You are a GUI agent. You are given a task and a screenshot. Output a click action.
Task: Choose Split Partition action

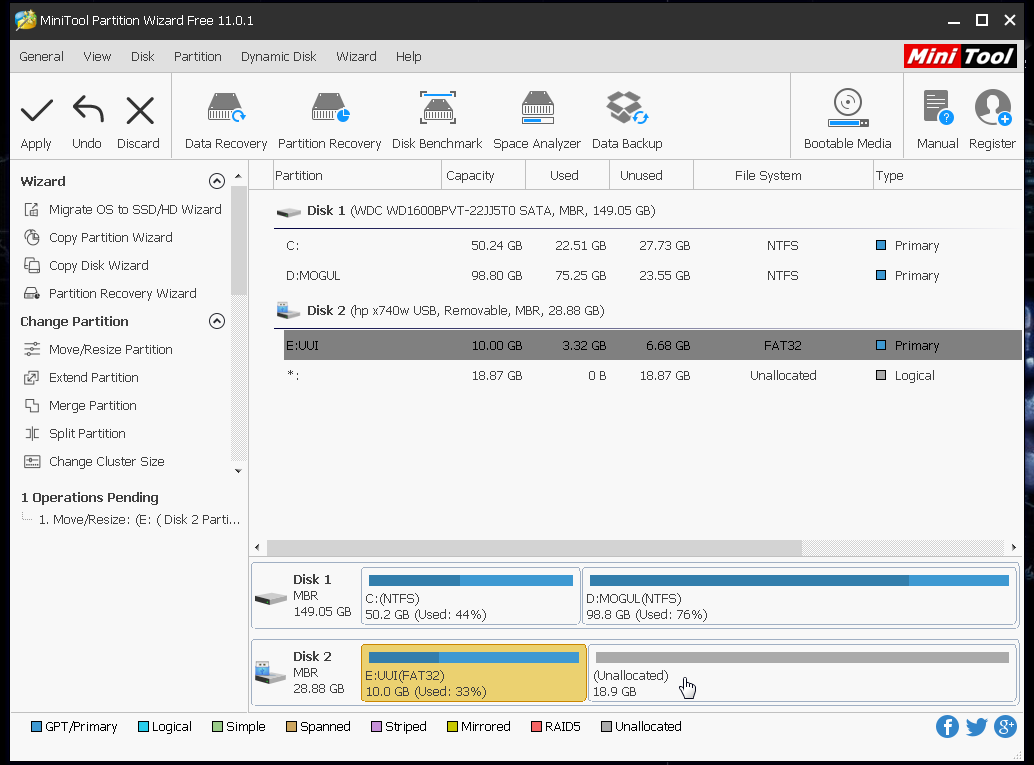click(75, 433)
